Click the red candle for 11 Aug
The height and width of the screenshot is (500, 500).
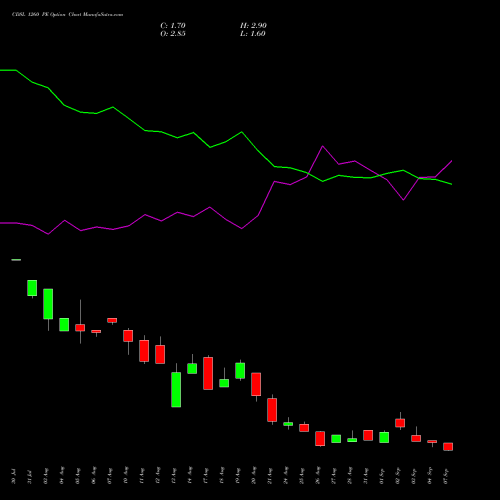pos(144,351)
